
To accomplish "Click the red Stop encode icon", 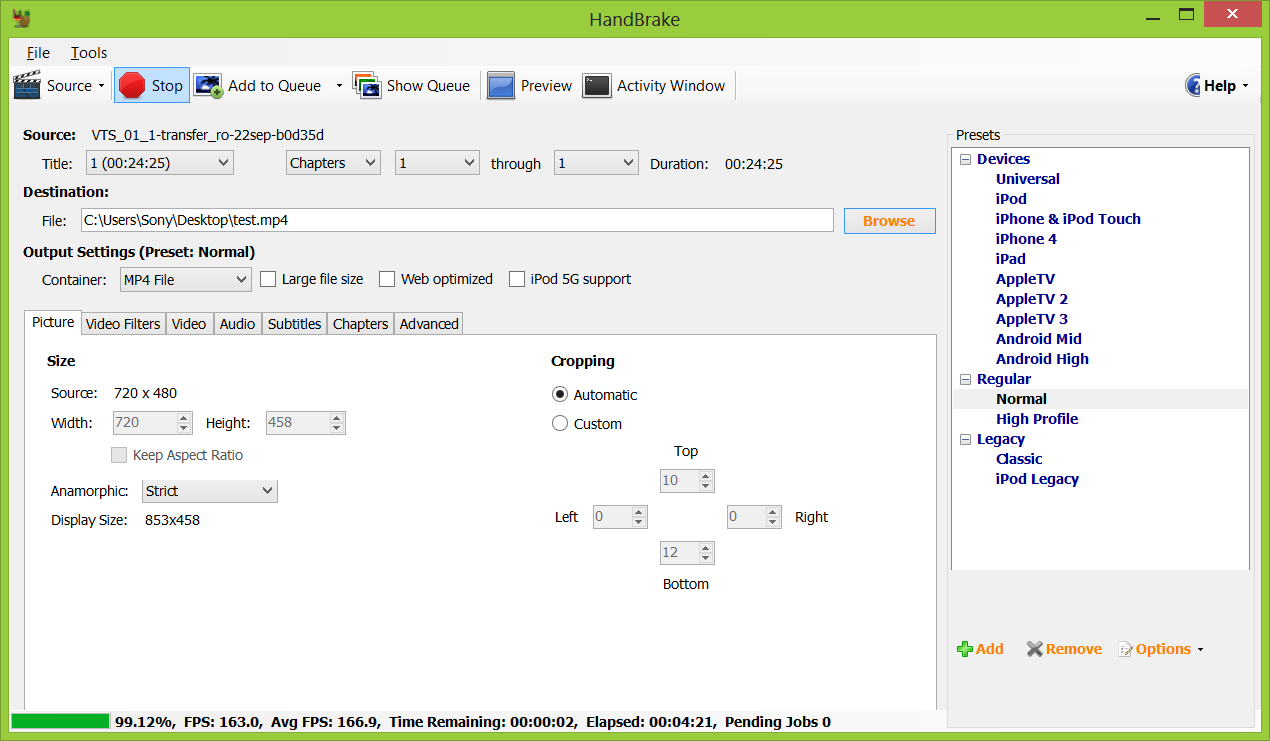I will [132, 86].
